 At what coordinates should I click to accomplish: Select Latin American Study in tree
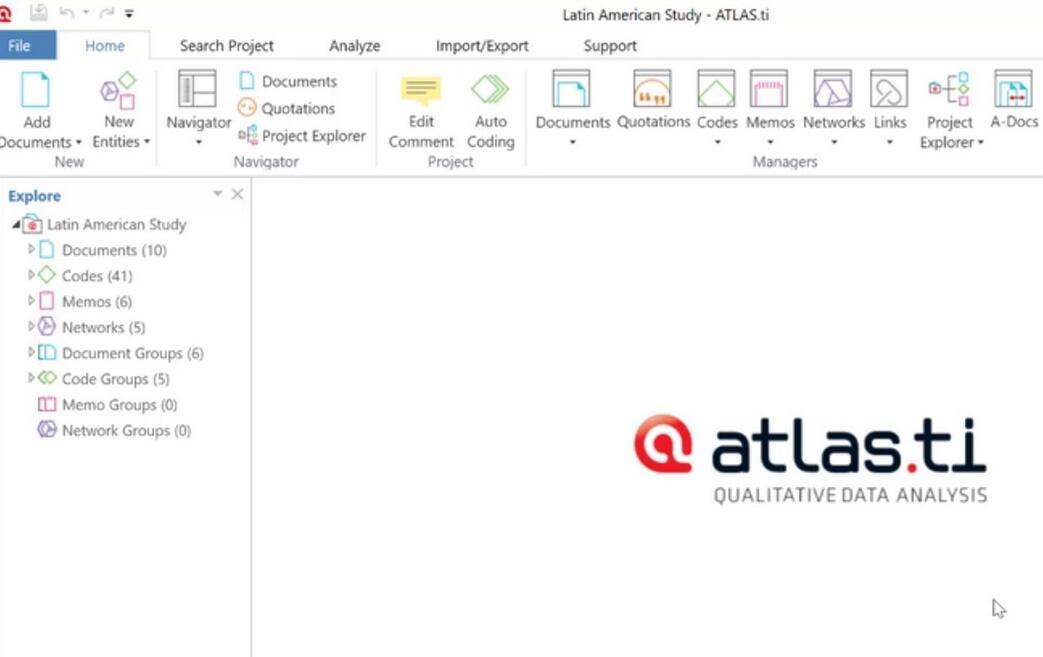116,225
